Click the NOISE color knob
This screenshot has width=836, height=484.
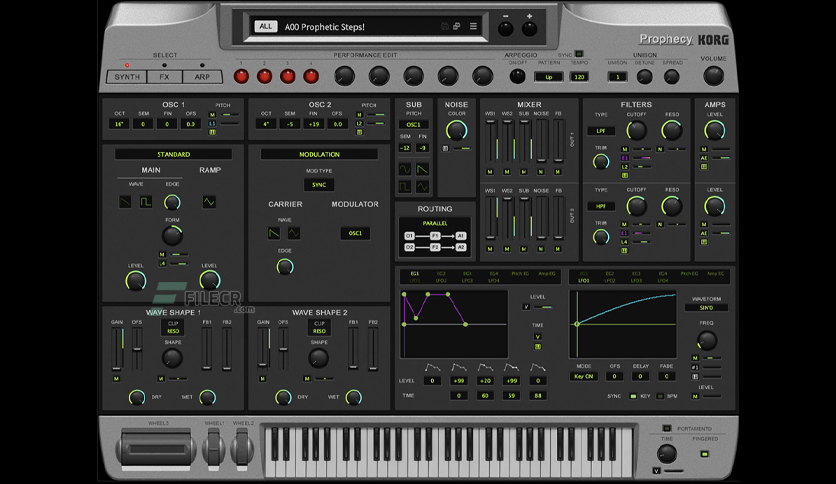pyautogui.click(x=456, y=130)
